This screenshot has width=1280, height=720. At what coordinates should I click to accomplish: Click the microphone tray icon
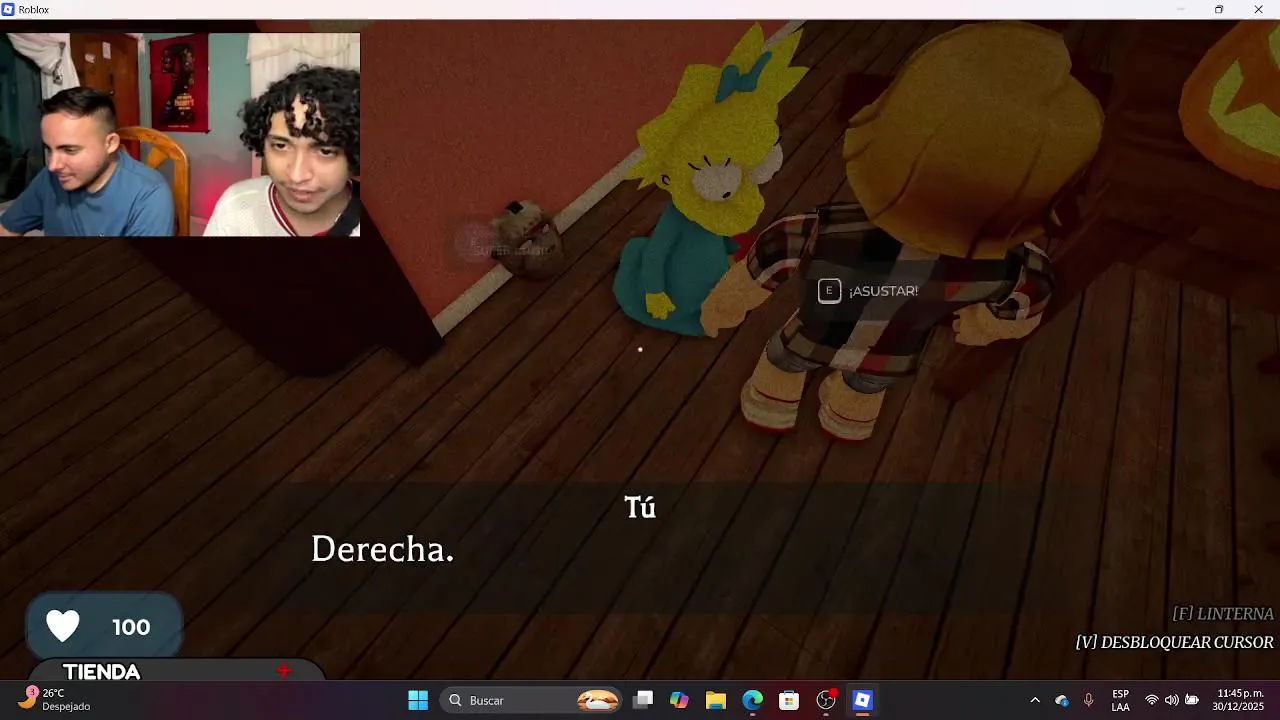click(1088, 700)
